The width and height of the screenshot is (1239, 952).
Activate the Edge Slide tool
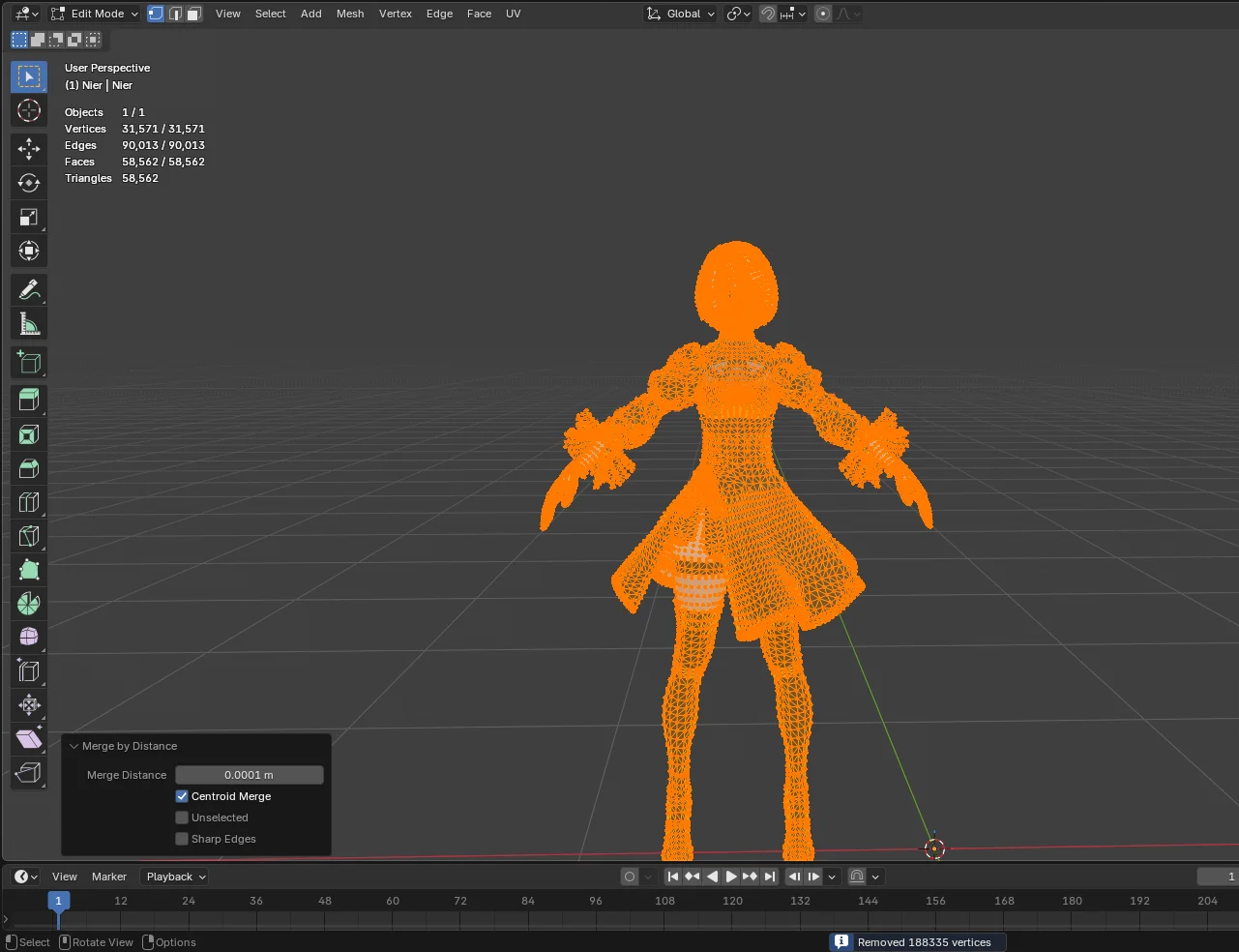[x=29, y=670]
